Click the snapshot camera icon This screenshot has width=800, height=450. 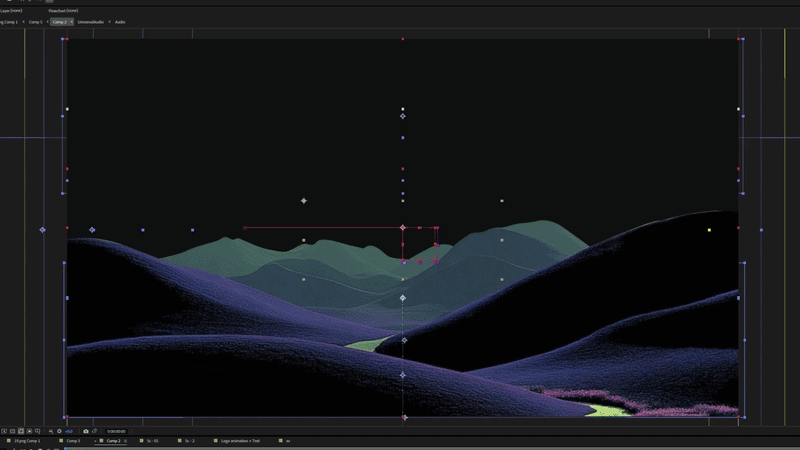pos(86,431)
